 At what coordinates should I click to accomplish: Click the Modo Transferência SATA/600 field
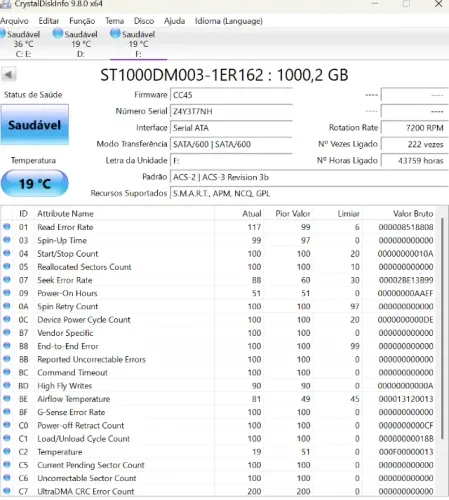coord(231,144)
